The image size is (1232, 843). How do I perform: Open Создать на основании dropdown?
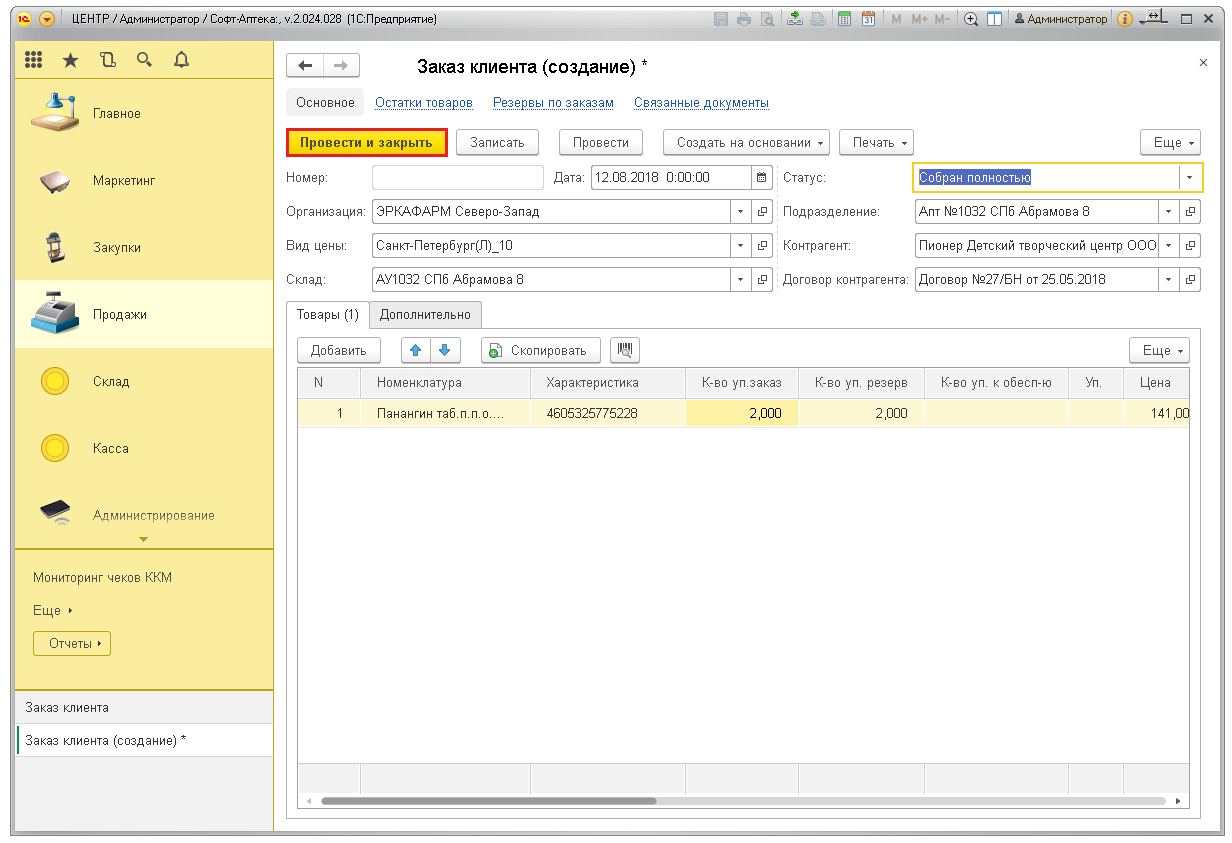tap(747, 143)
